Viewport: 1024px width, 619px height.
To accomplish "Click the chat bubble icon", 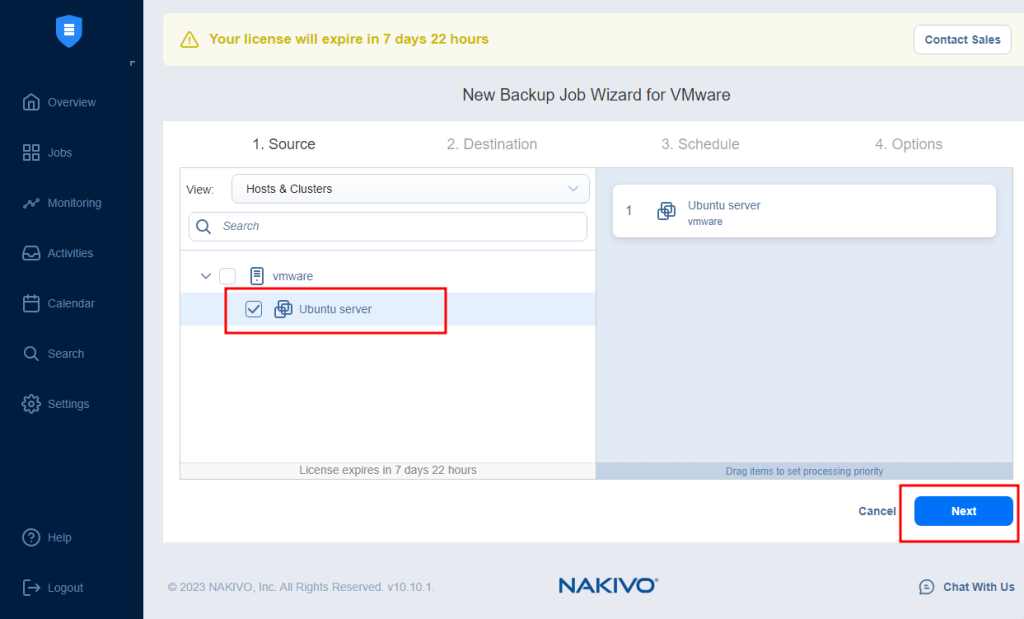I will pyautogui.click(x=926, y=587).
